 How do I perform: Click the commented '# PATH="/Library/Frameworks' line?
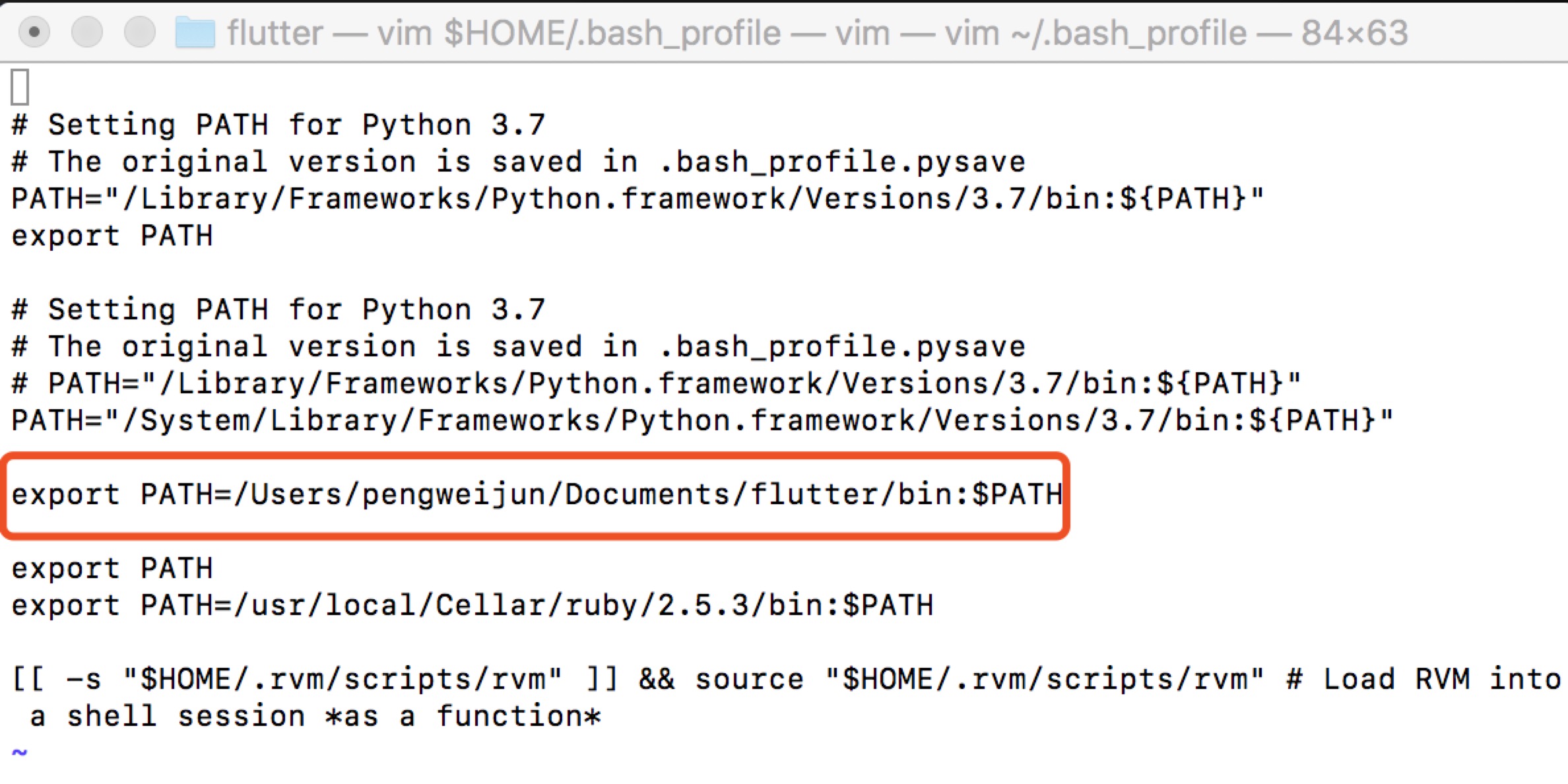click(x=656, y=384)
